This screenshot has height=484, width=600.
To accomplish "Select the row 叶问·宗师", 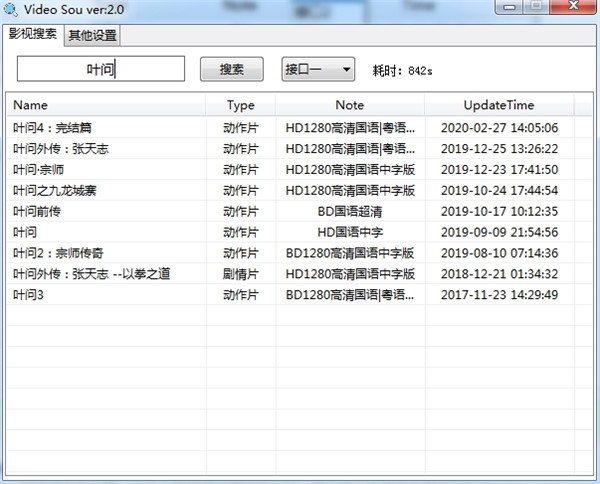I will [x=300, y=169].
